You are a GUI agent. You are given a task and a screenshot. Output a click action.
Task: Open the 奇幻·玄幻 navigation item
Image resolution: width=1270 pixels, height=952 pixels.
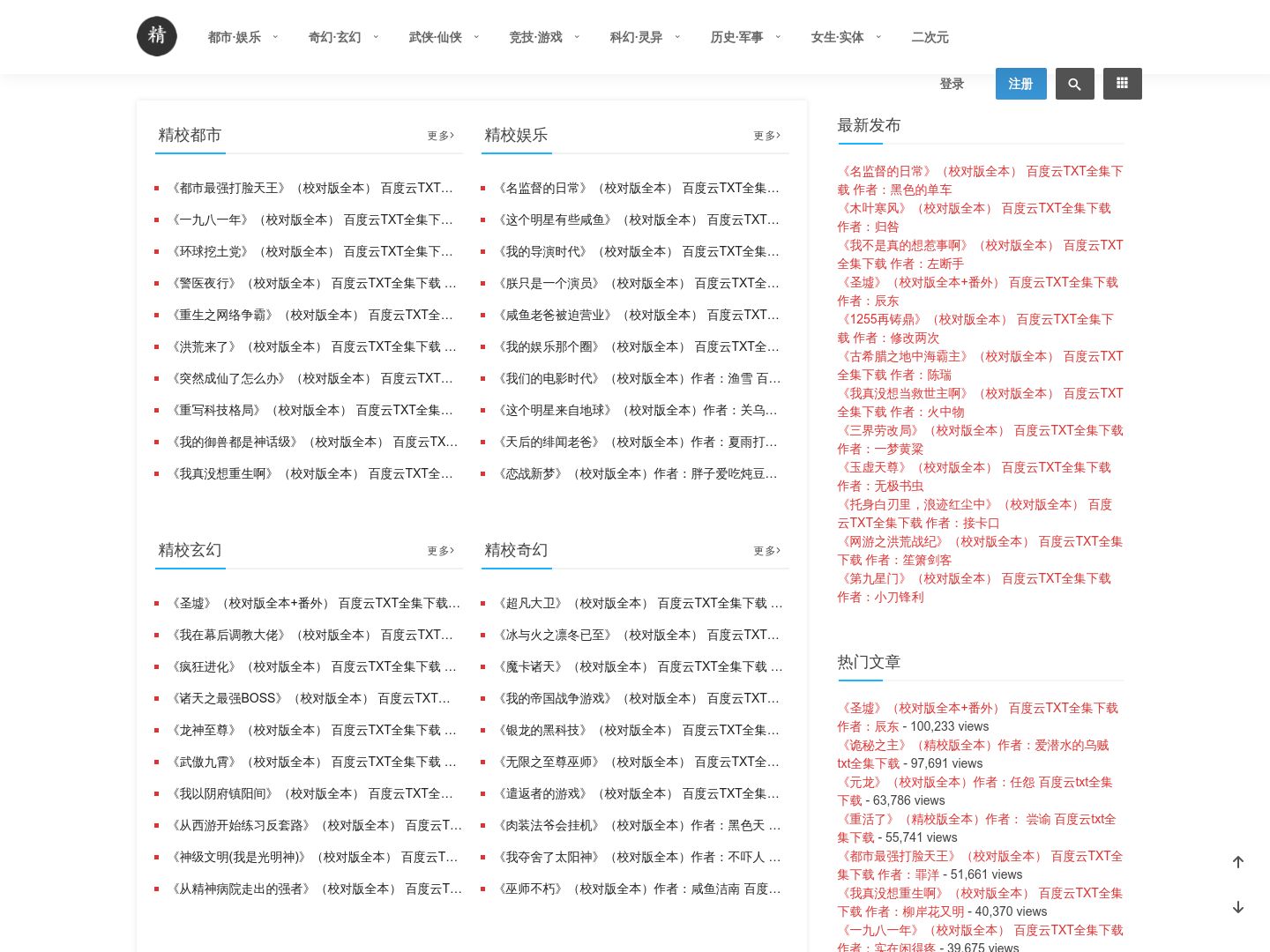coord(335,37)
